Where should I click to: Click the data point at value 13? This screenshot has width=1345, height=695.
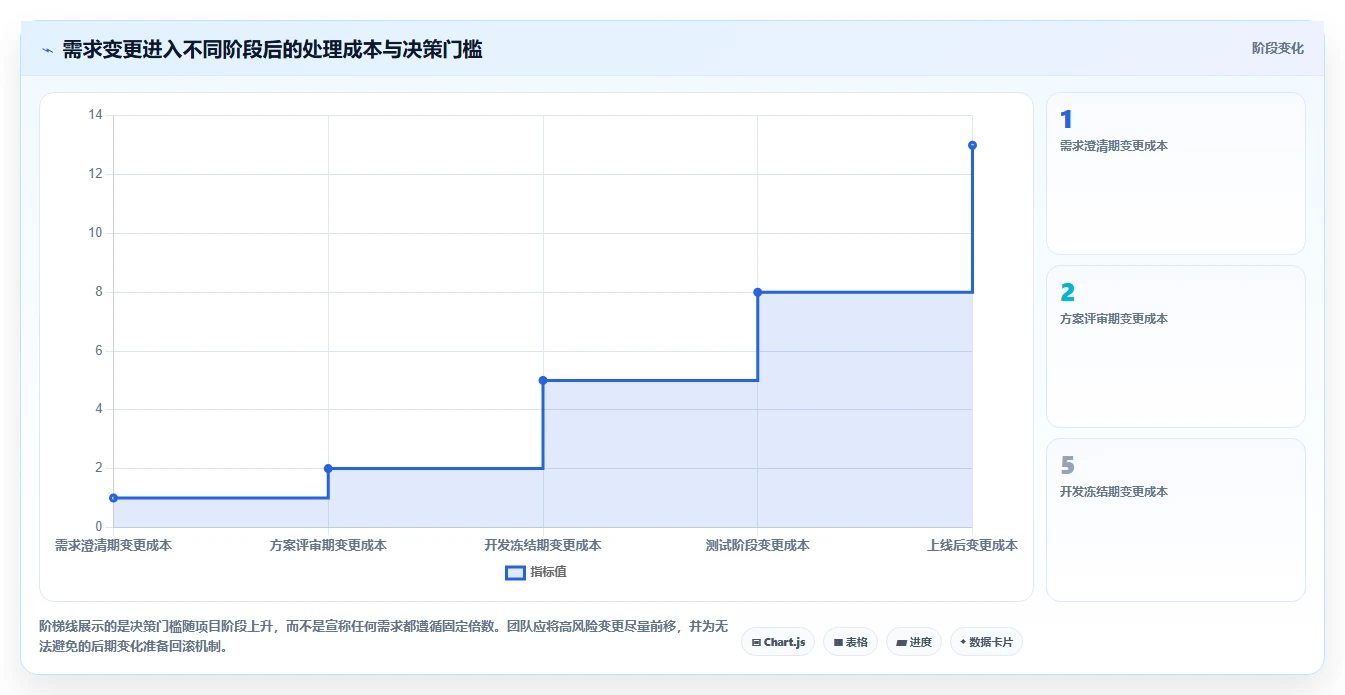pos(972,145)
